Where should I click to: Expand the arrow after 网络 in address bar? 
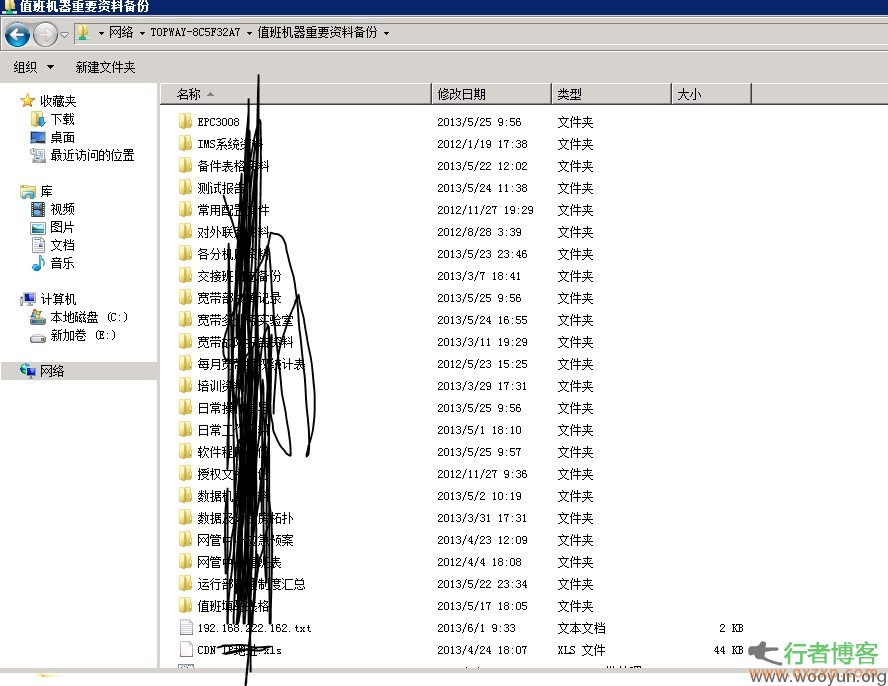142,33
